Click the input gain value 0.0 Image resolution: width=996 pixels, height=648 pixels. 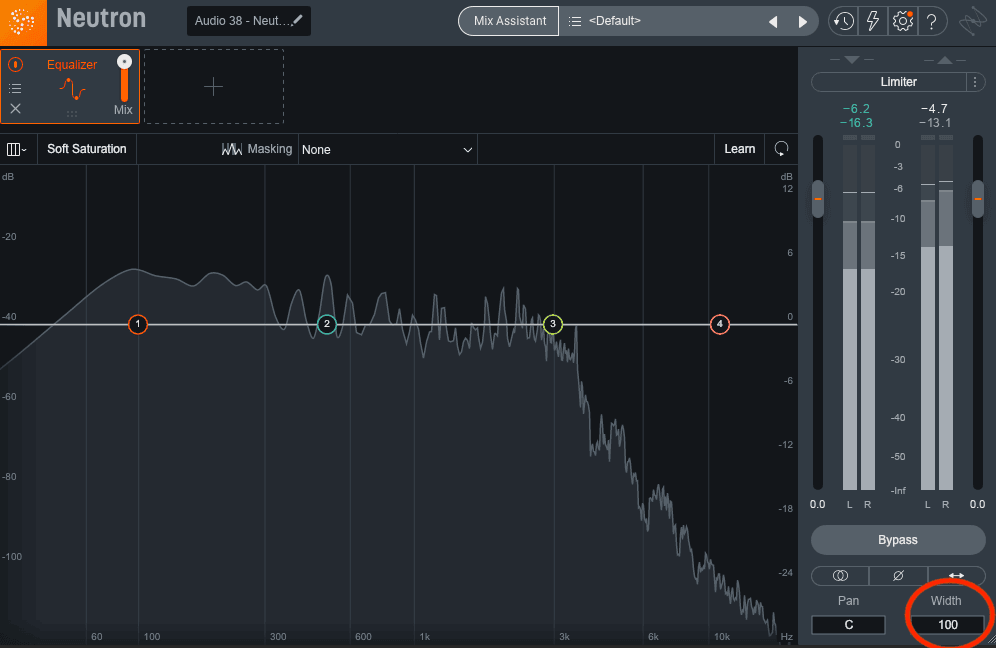point(818,504)
